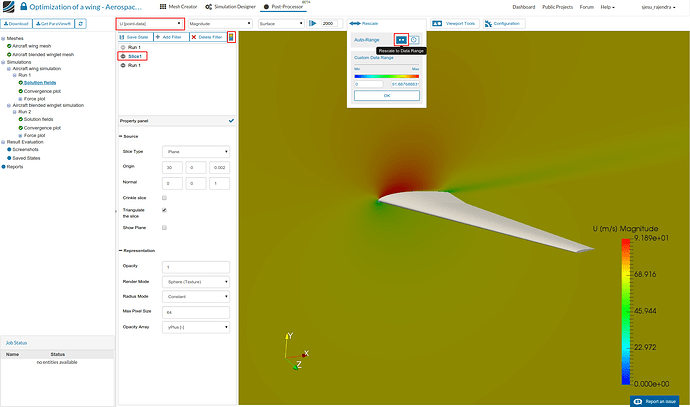Enable the Crinkle slice checkbox
Image resolution: width=690 pixels, height=407 pixels.
[164, 198]
